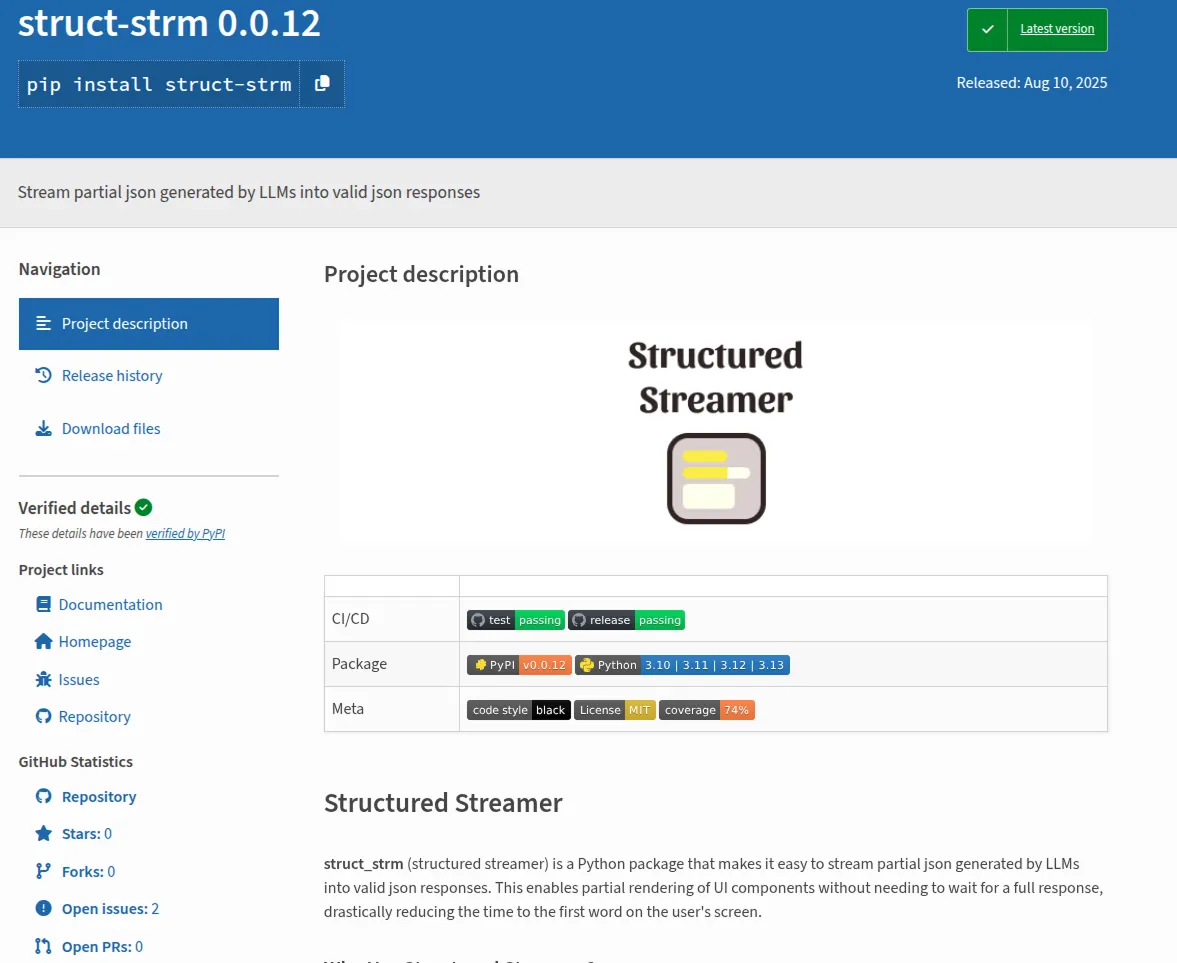Open the Open issues: 2 link
Screen dimensions: 1177x963
pyautogui.click(x=110, y=909)
